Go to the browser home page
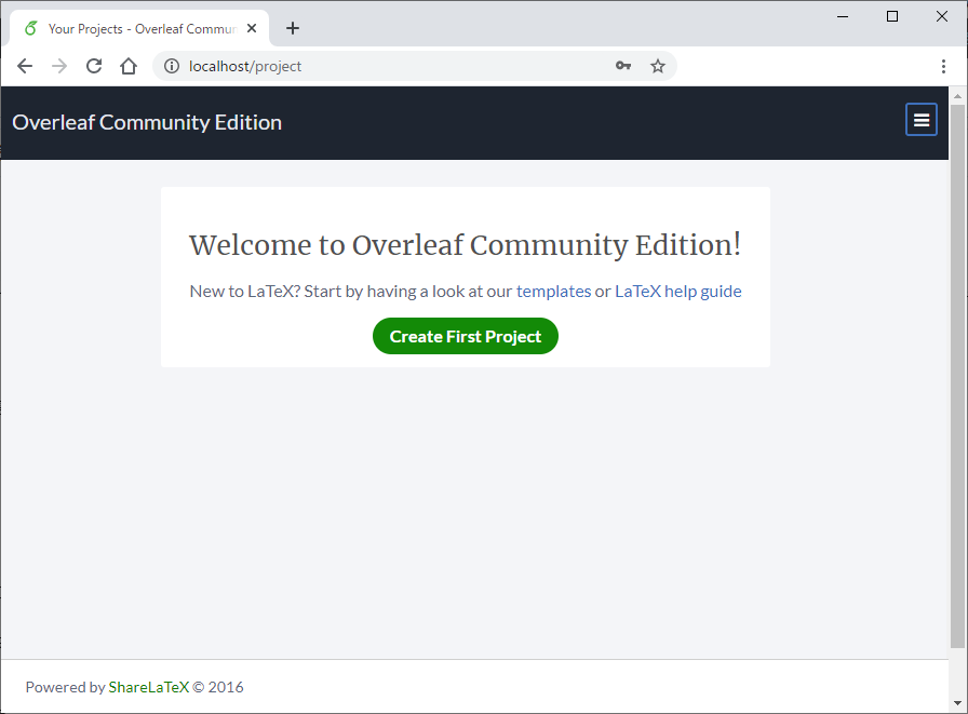This screenshot has height=714, width=968. pos(128,66)
